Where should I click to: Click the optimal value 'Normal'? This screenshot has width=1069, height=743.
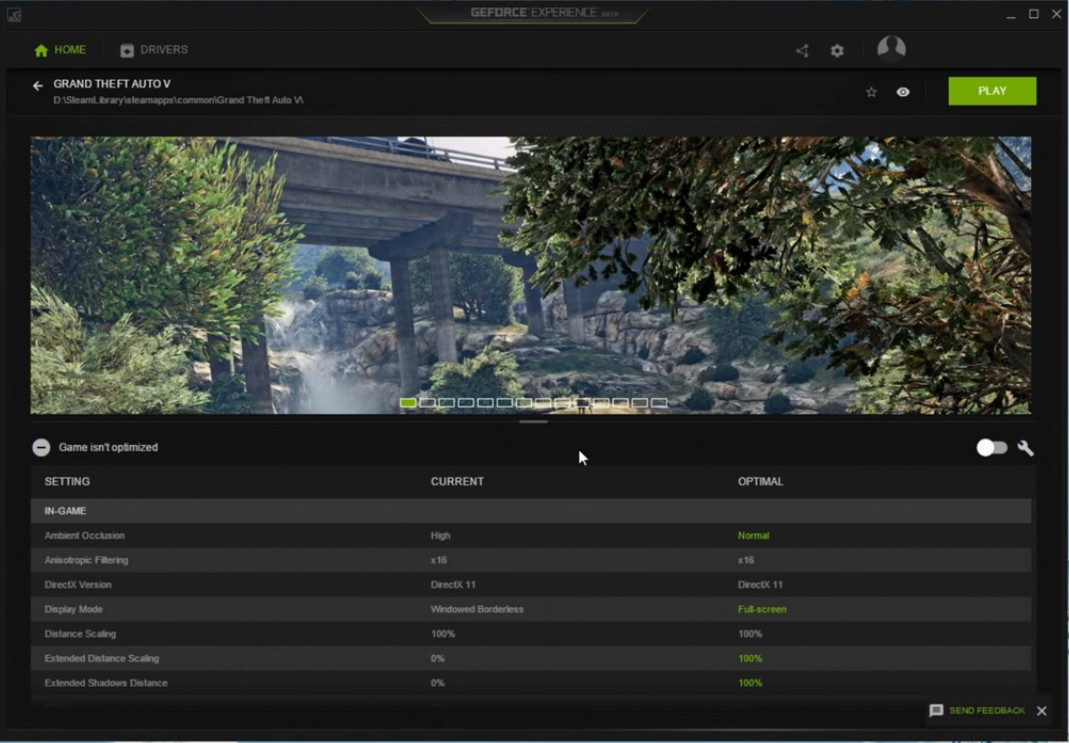pyautogui.click(x=753, y=535)
